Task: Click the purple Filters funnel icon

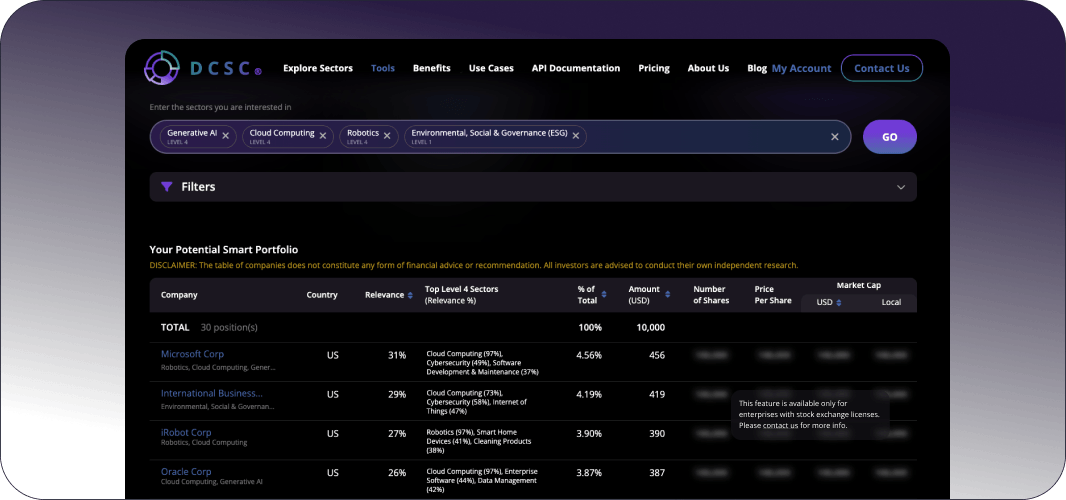Action: click(x=167, y=187)
